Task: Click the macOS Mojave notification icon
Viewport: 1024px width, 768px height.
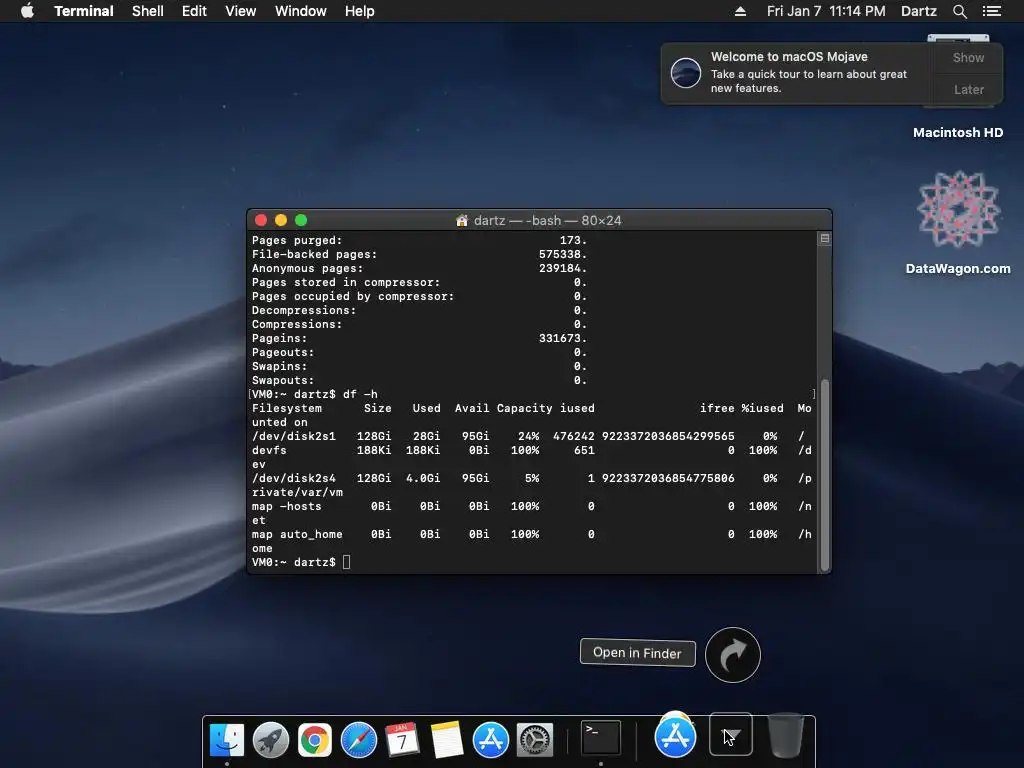Action: (x=686, y=72)
